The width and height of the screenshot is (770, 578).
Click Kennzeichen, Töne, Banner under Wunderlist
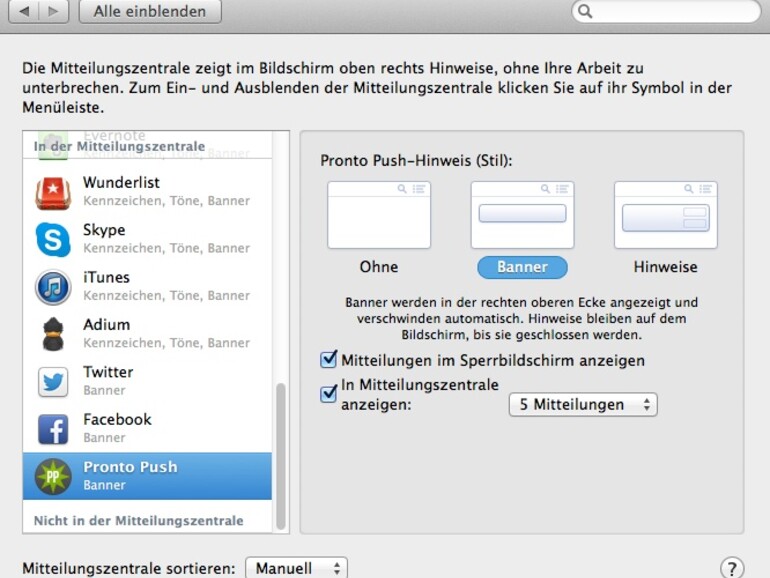166,201
